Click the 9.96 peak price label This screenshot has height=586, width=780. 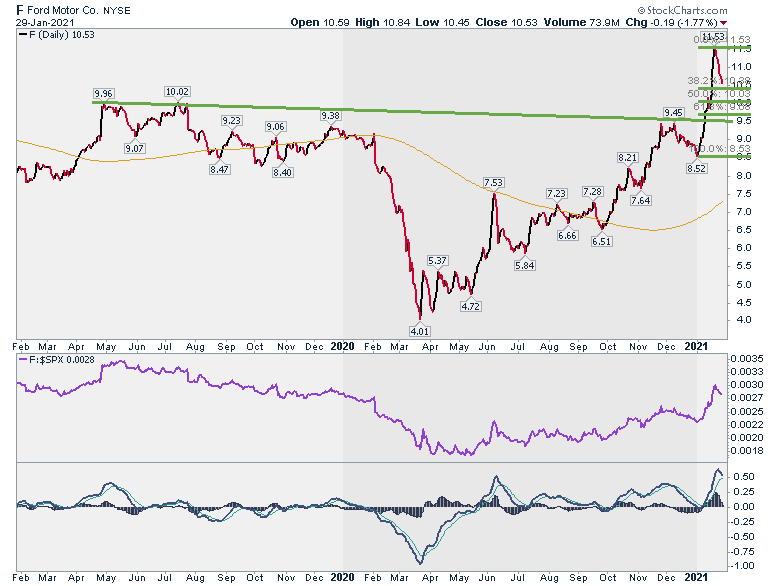[103, 94]
